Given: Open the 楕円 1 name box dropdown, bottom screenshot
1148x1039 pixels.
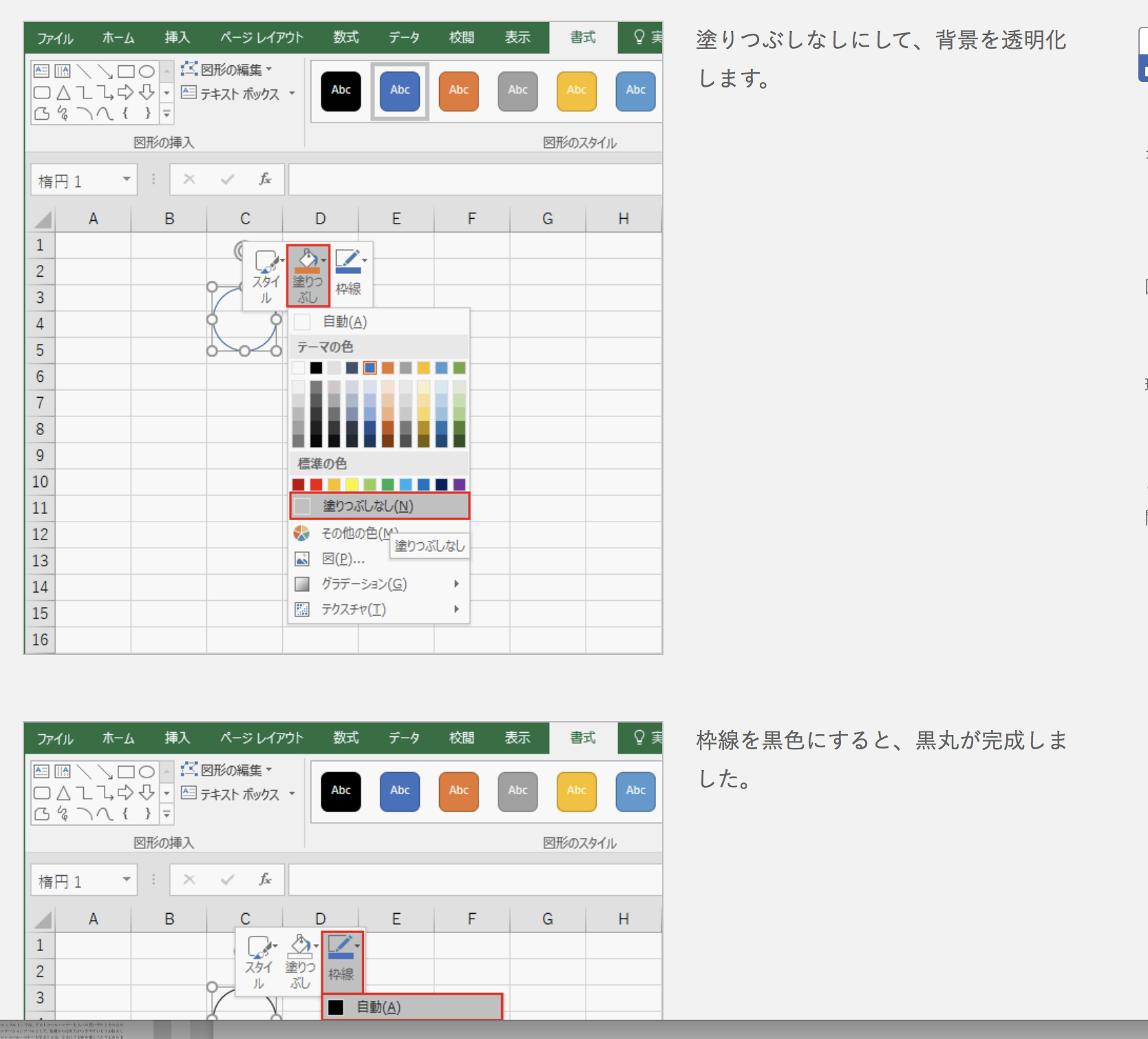Looking at the screenshot, I should pos(127,880).
